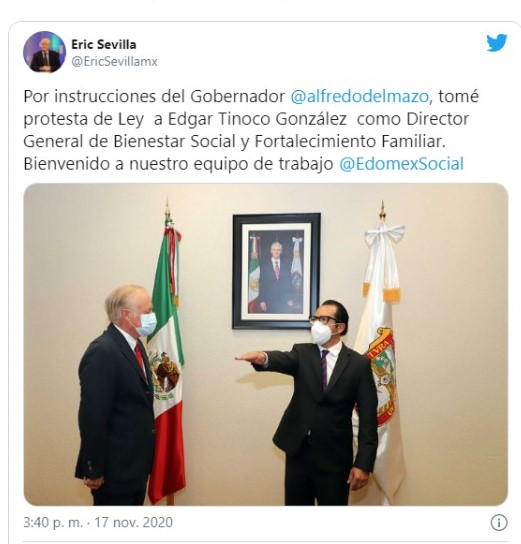Click the white state flag in photo
The height and width of the screenshot is (544, 521).
point(380,354)
